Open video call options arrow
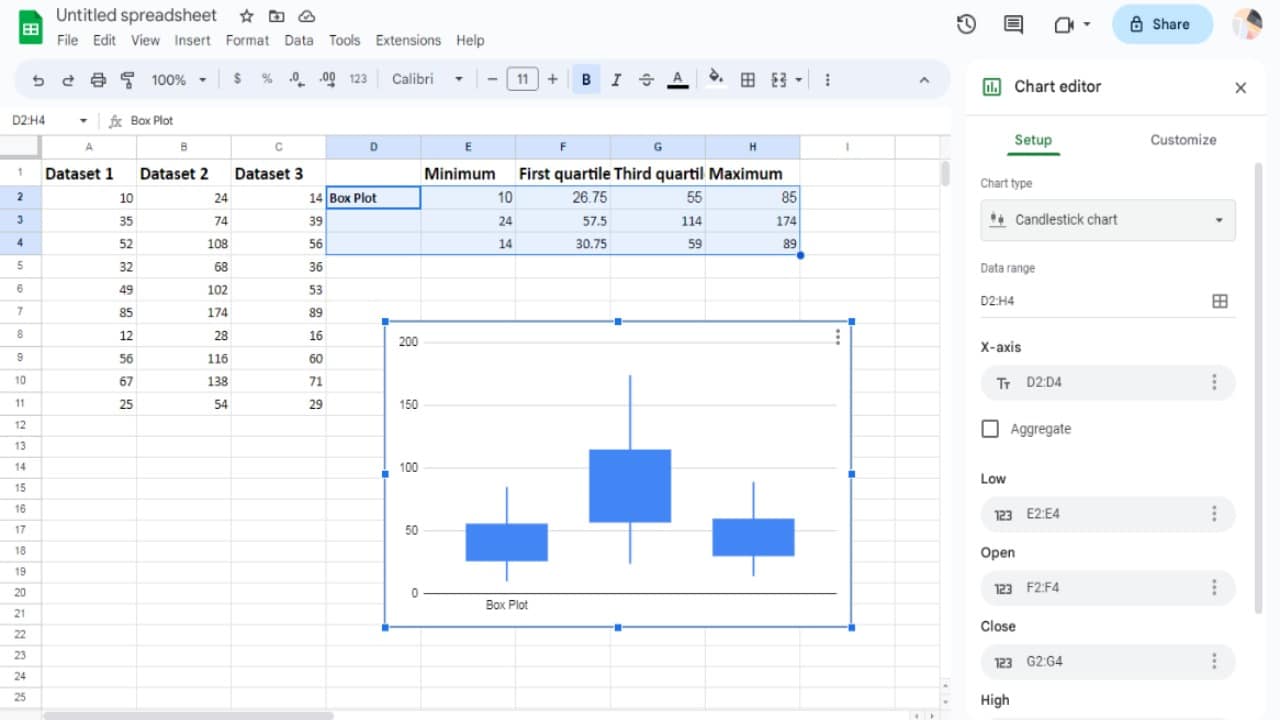Screen dimensions: 1280x720 (1087, 24)
